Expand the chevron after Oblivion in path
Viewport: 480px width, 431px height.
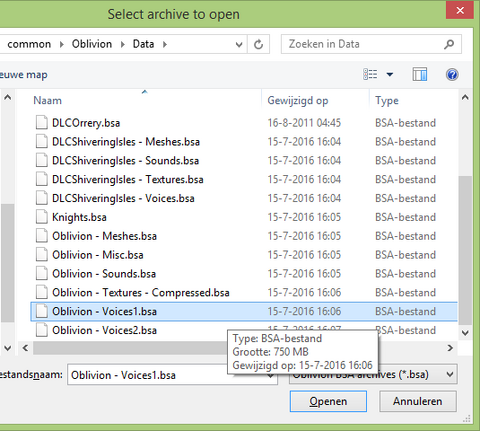tap(123, 44)
